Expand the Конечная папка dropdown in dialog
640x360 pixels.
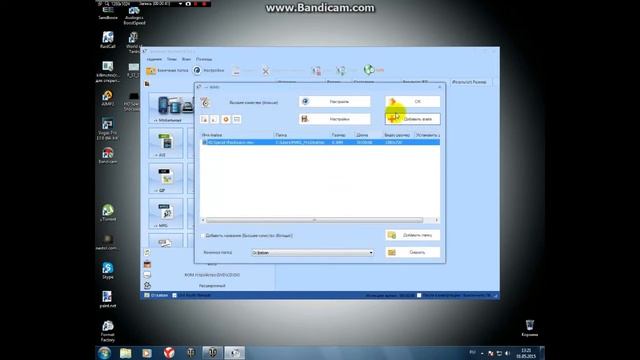pos(371,253)
